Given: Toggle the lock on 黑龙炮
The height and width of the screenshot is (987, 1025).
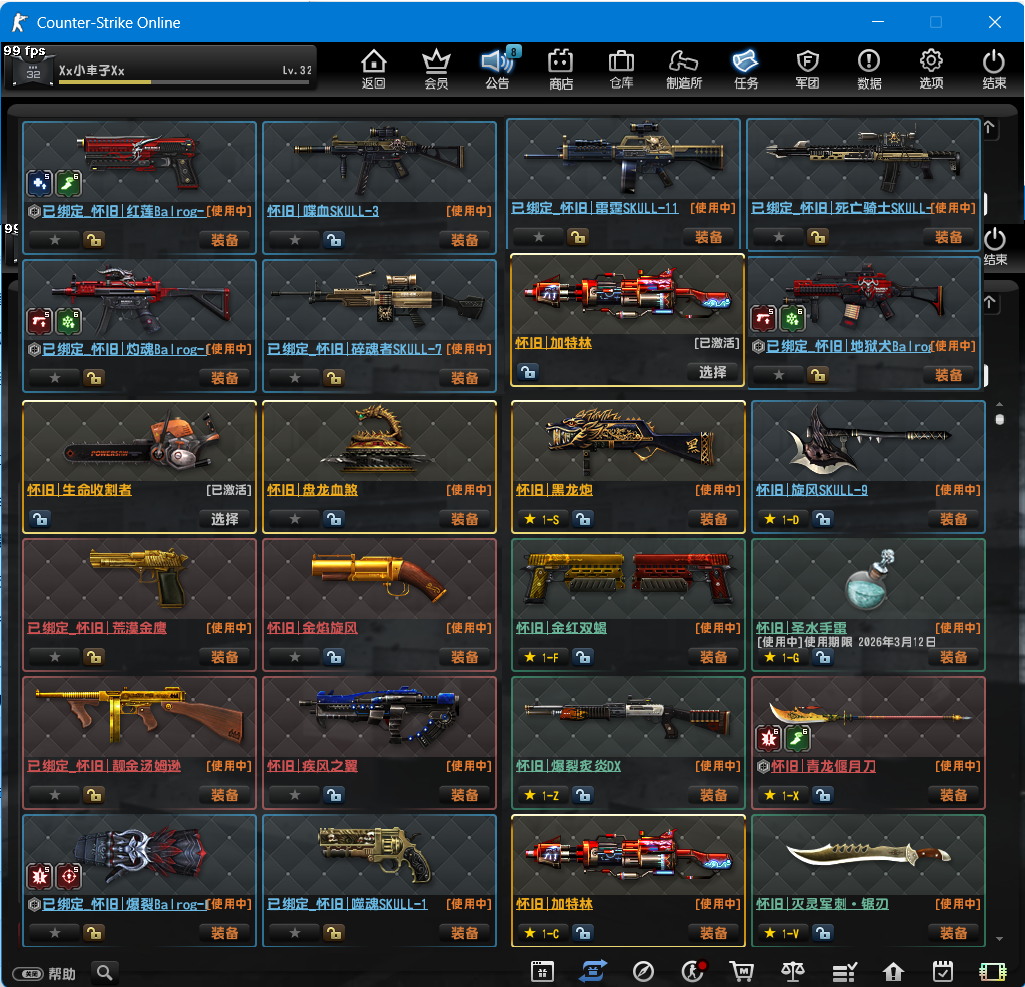Looking at the screenshot, I should (x=582, y=520).
